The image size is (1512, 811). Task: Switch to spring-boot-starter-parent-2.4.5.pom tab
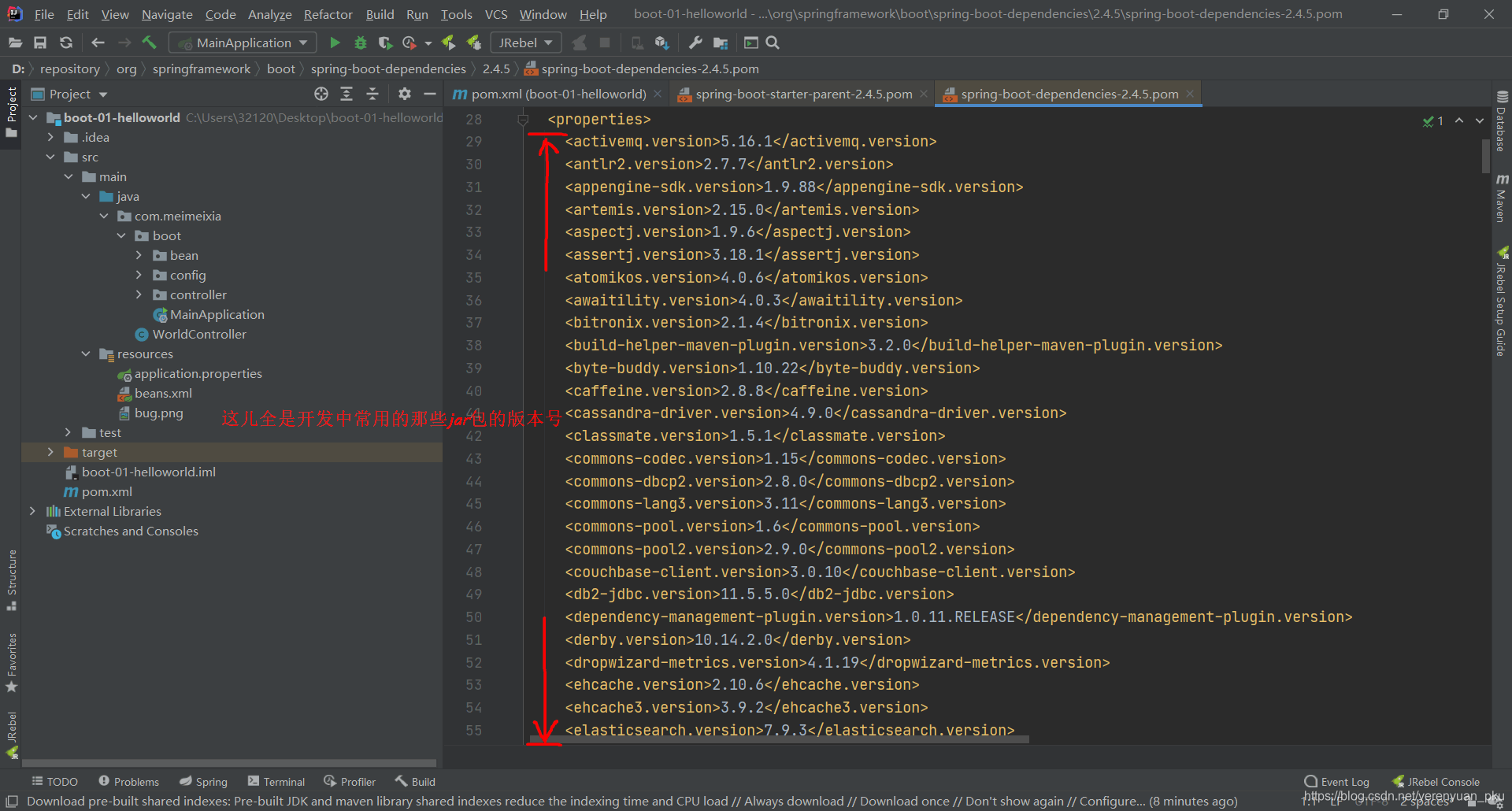point(803,94)
